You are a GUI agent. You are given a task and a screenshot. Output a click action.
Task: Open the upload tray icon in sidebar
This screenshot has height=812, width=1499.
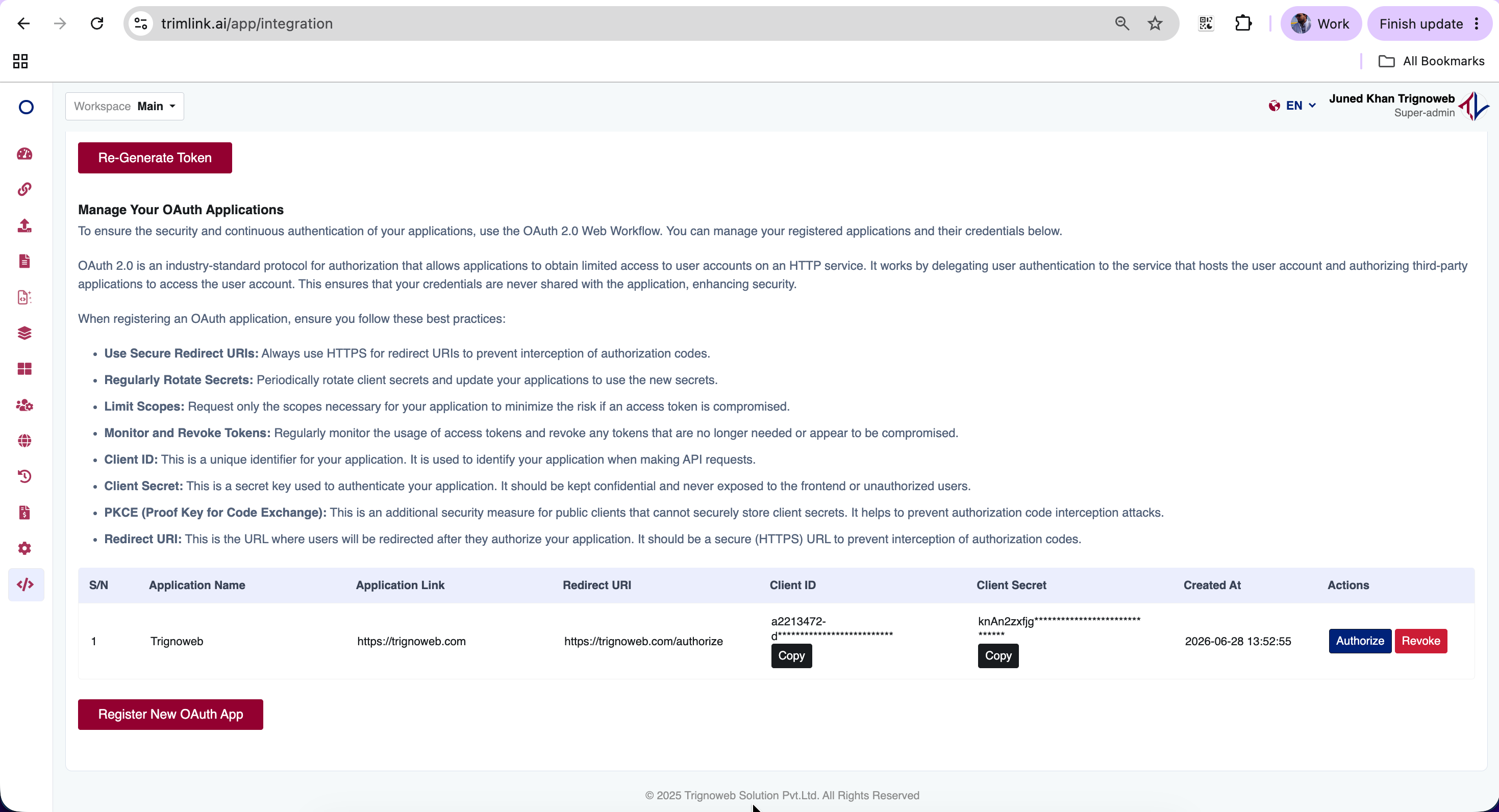tap(24, 225)
